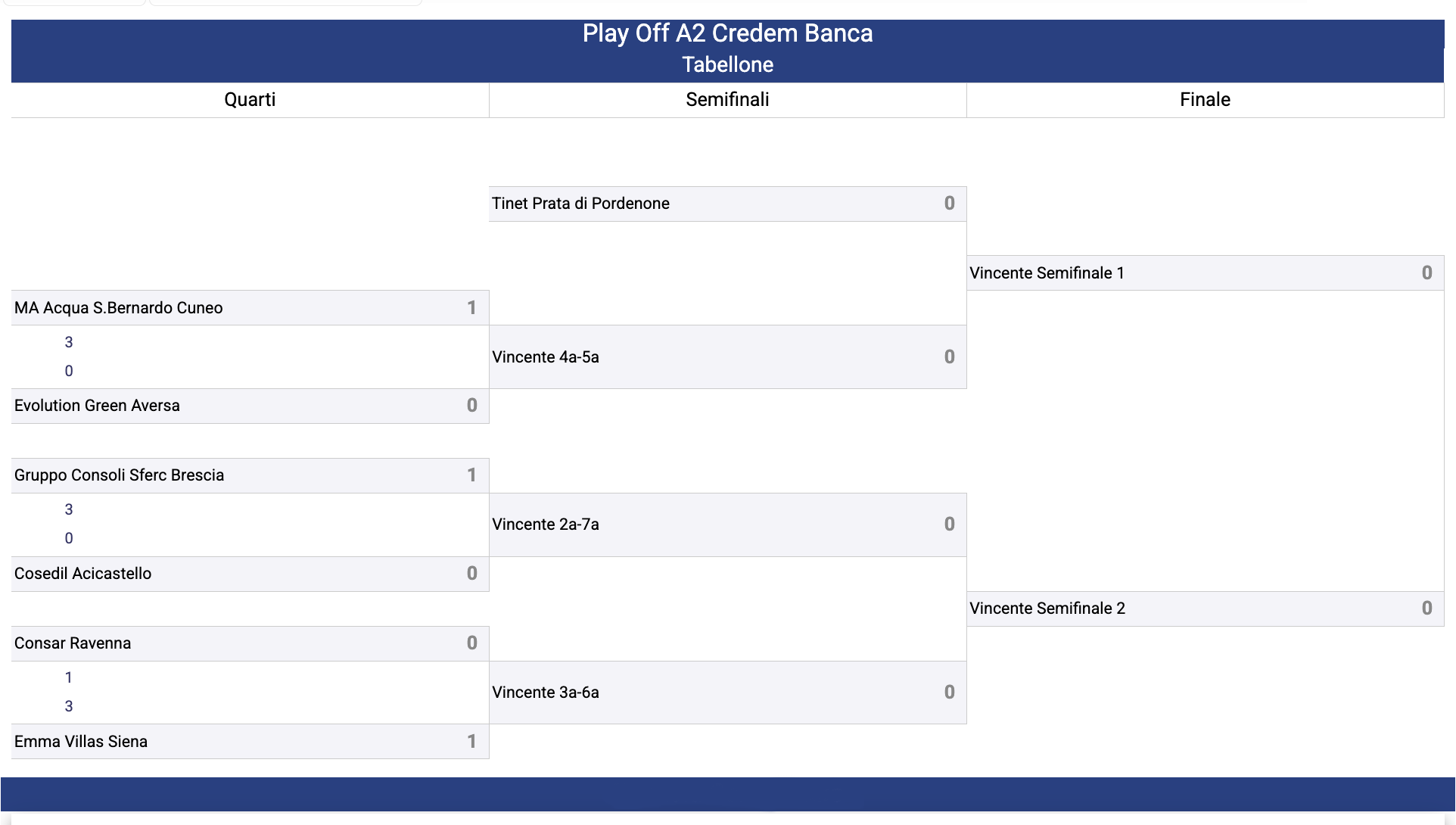Open Cuneo match set score 3
Screen dimensions: 1456x825
coord(69,342)
